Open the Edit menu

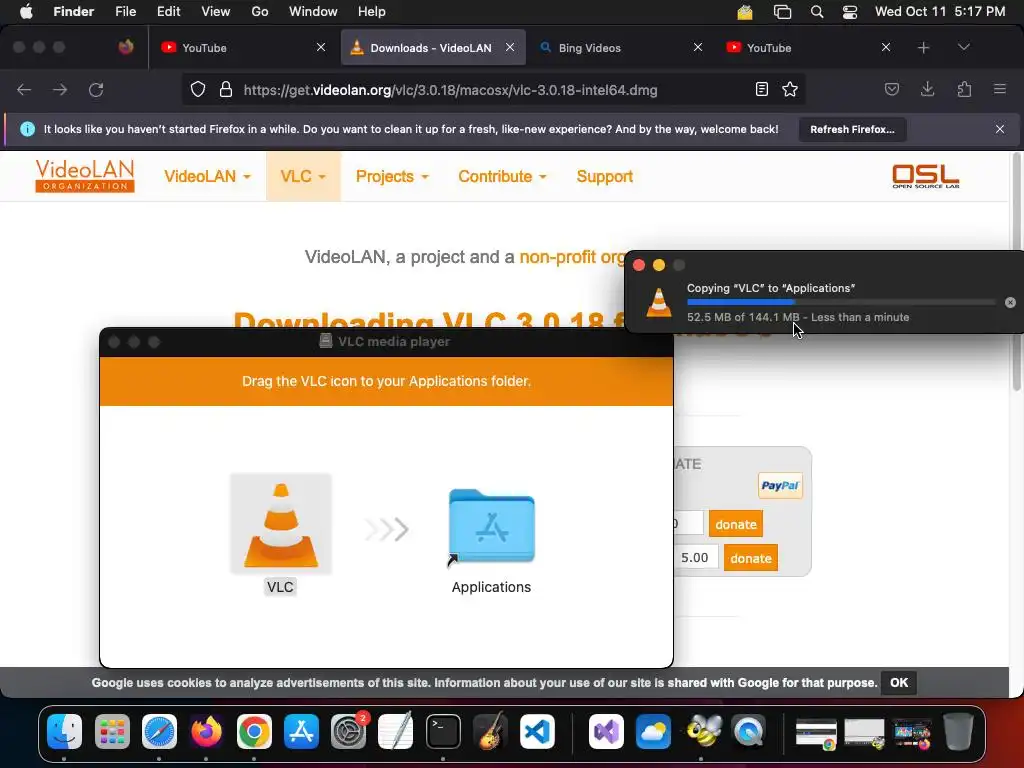pos(168,12)
